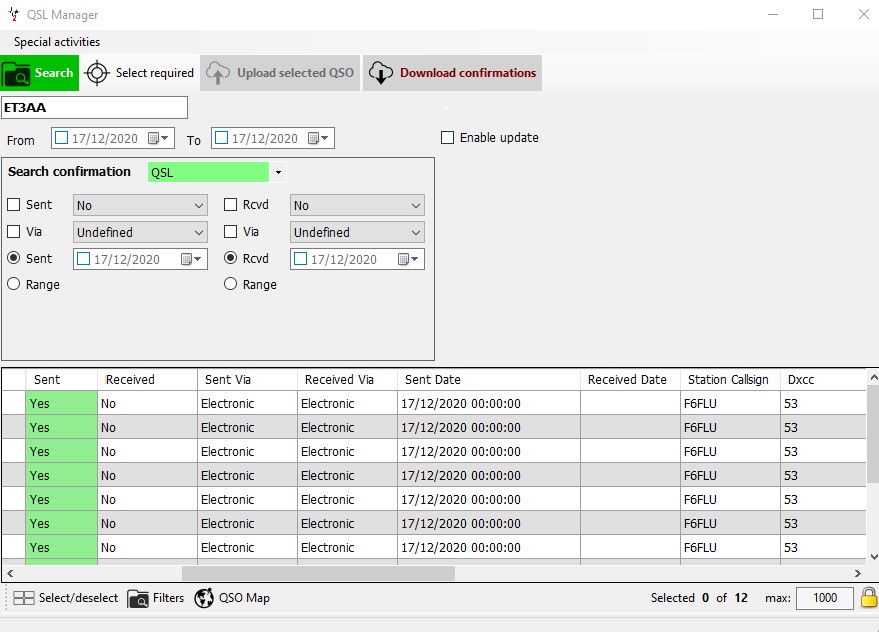The height and width of the screenshot is (632, 879).
Task: Sort by the Sent Date column header
Action: 489,380
